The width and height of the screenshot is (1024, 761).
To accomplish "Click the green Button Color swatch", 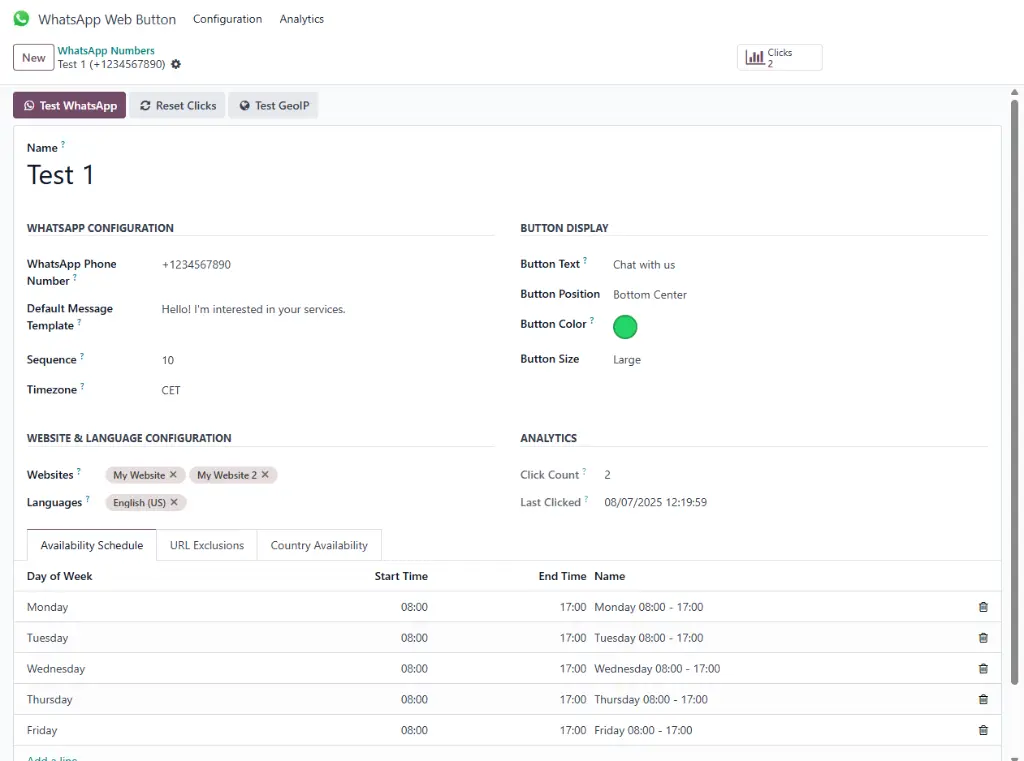I will click(625, 327).
